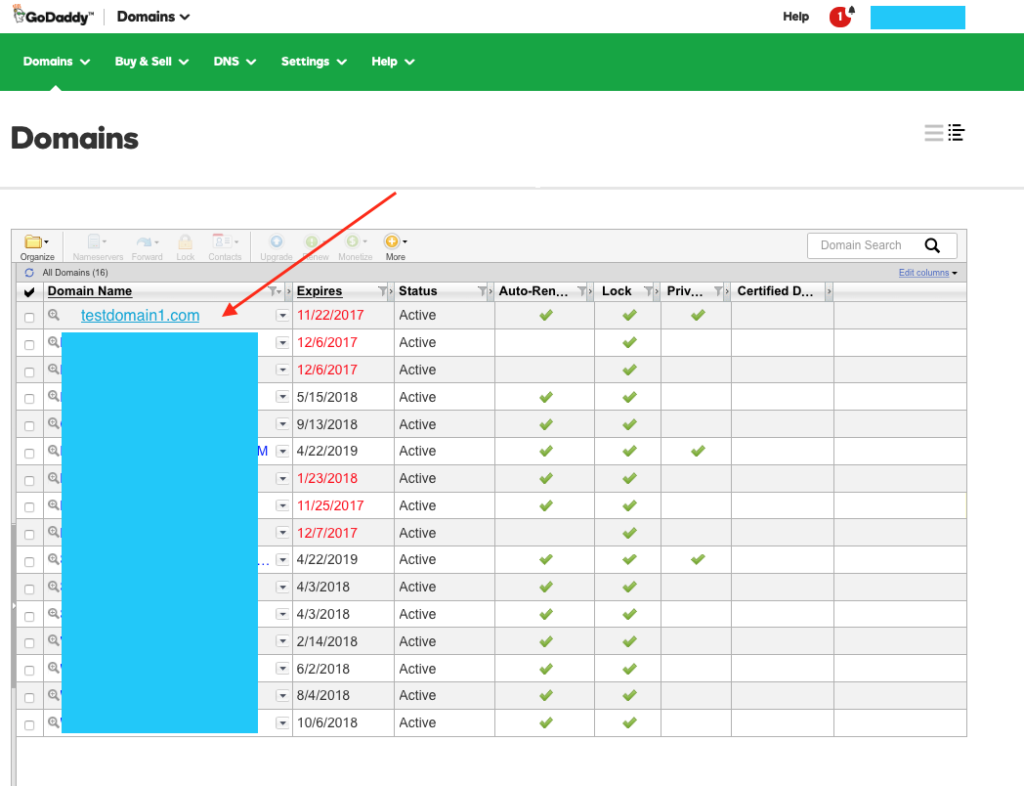The image size is (1024, 786).
Task: Refresh the All Domains list
Action: point(29,273)
